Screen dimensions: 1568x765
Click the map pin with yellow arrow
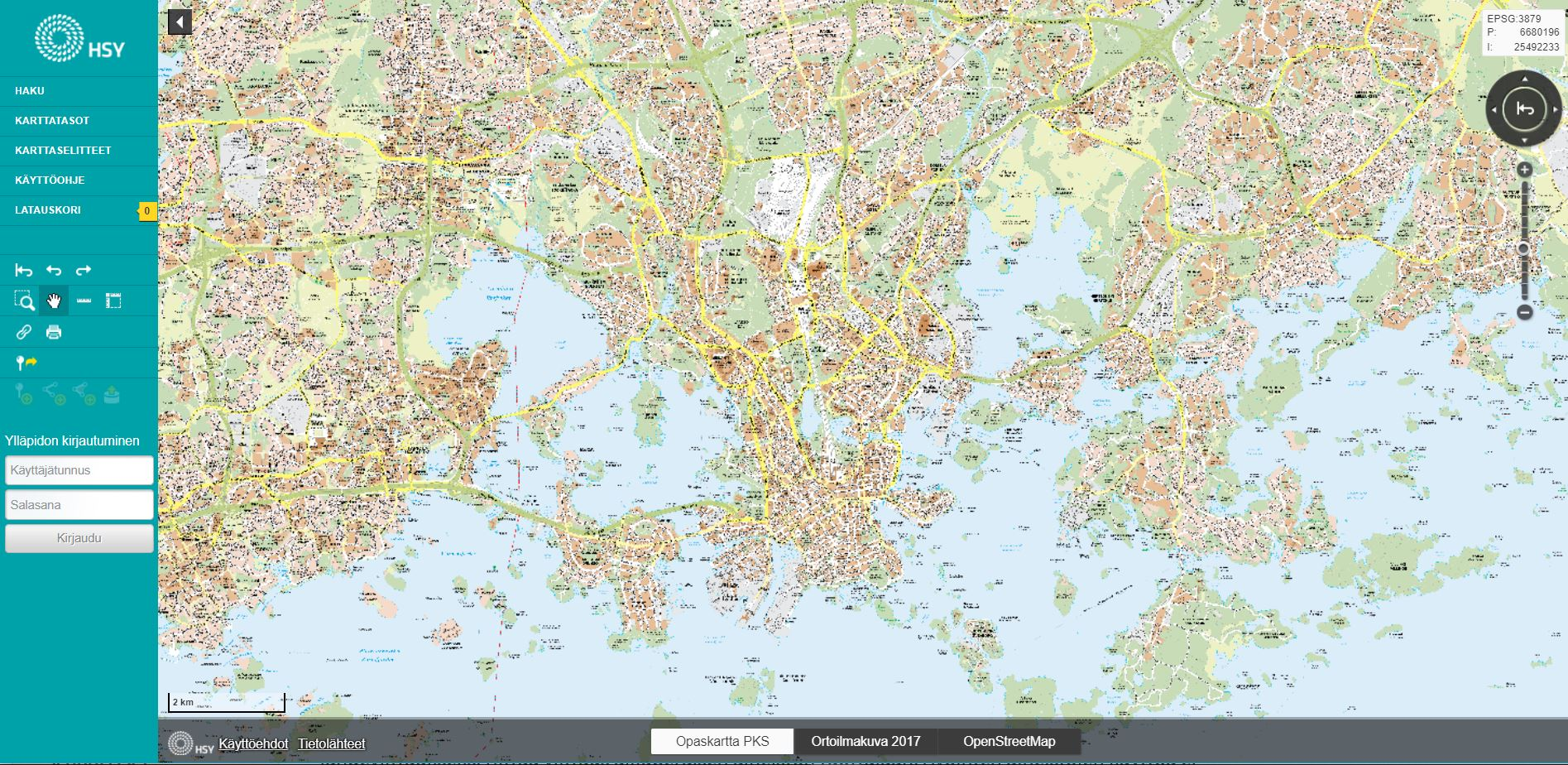tap(26, 363)
